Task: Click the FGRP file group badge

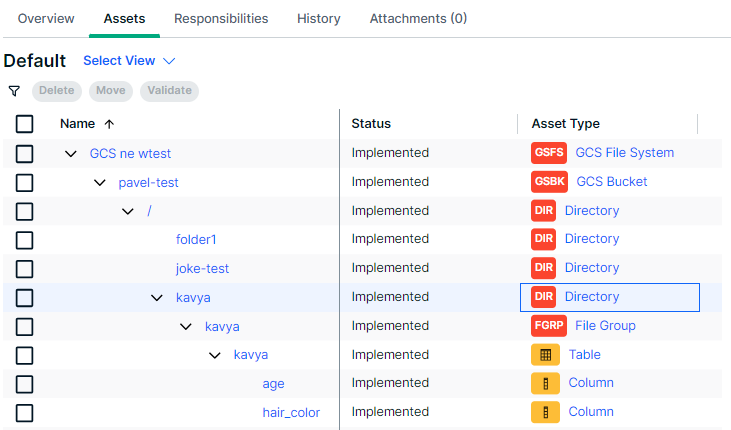Action: coord(549,326)
